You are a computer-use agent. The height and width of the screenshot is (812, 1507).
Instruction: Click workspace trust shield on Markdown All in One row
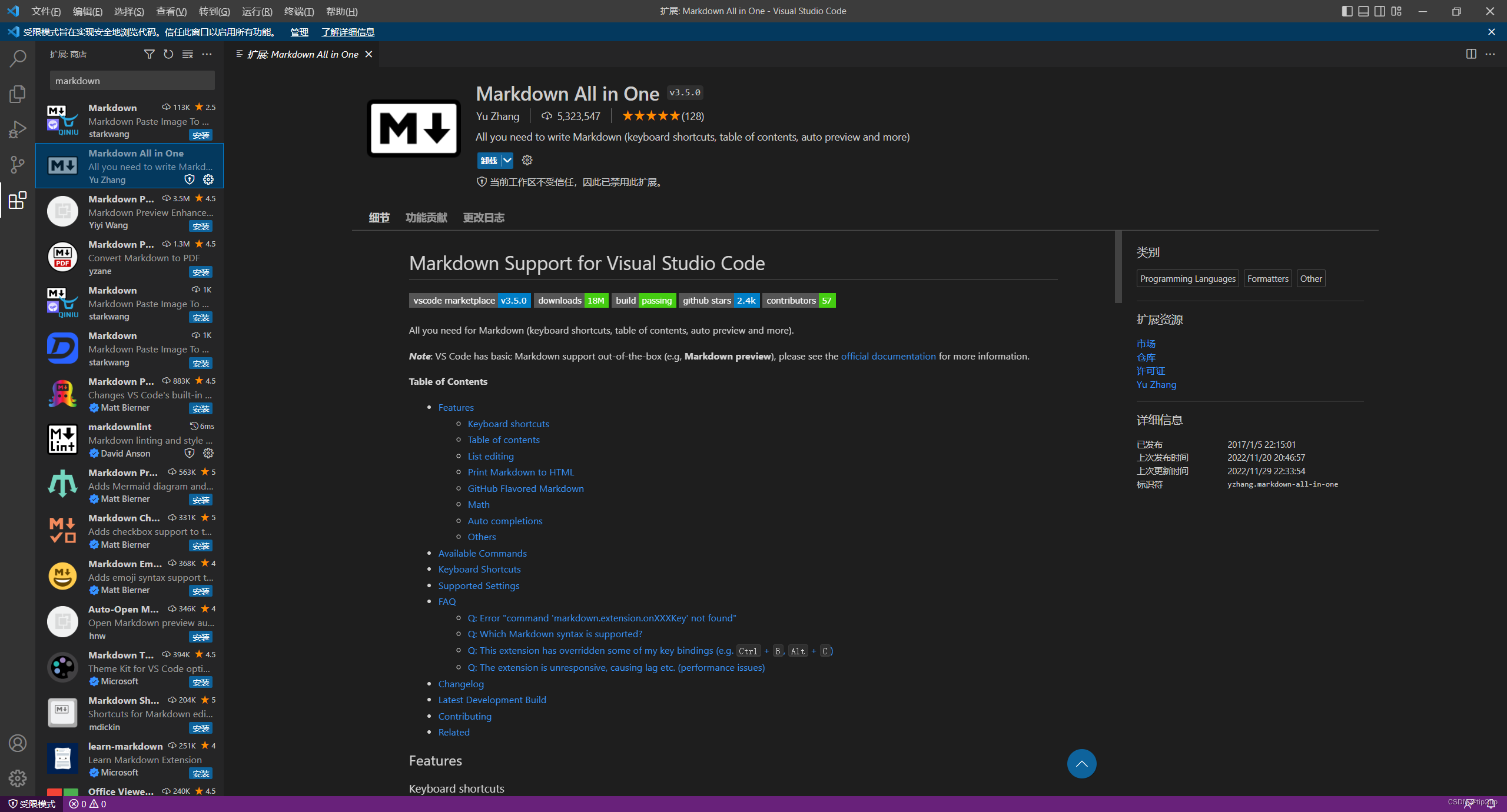tap(190, 179)
